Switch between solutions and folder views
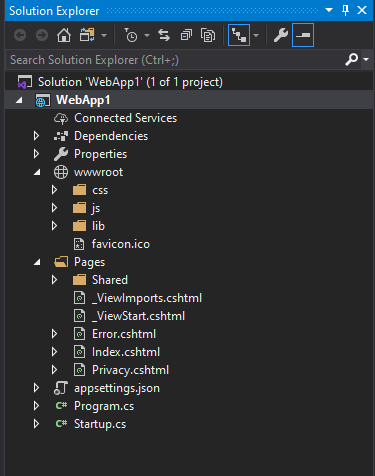Screen dimensions: 375x476 [87, 35]
